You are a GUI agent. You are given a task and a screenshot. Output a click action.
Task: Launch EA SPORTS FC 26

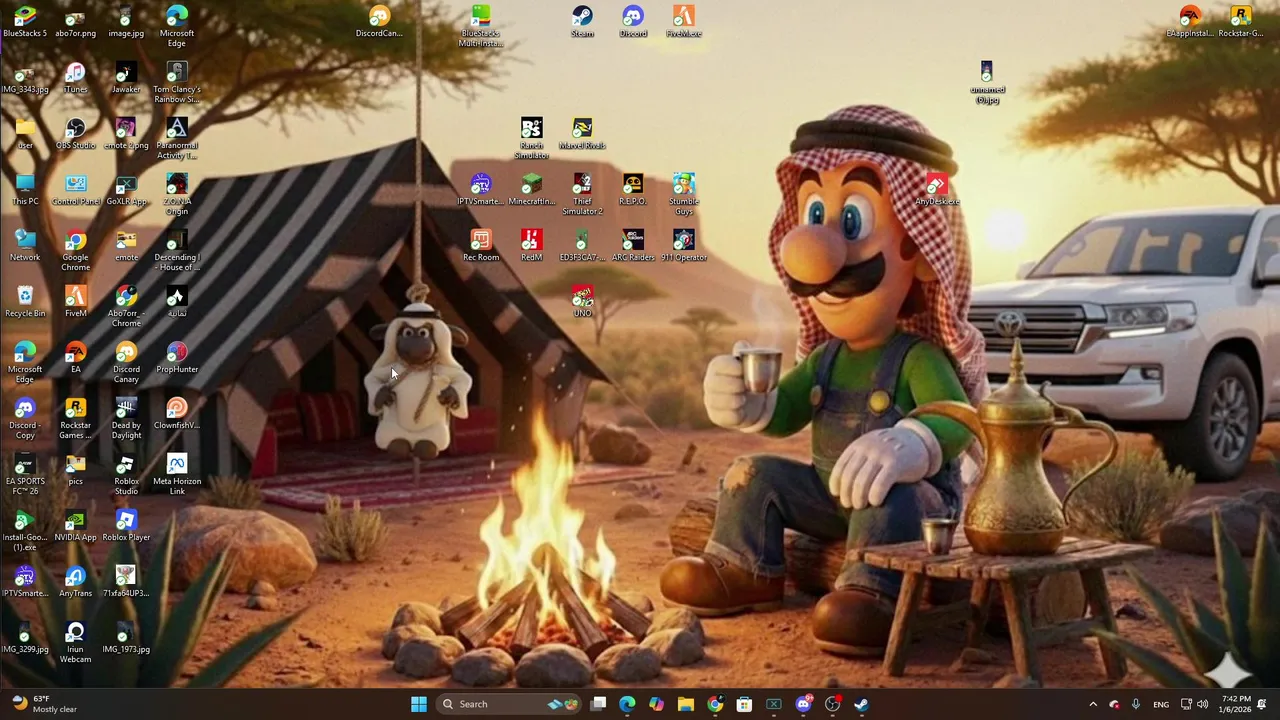point(25,475)
